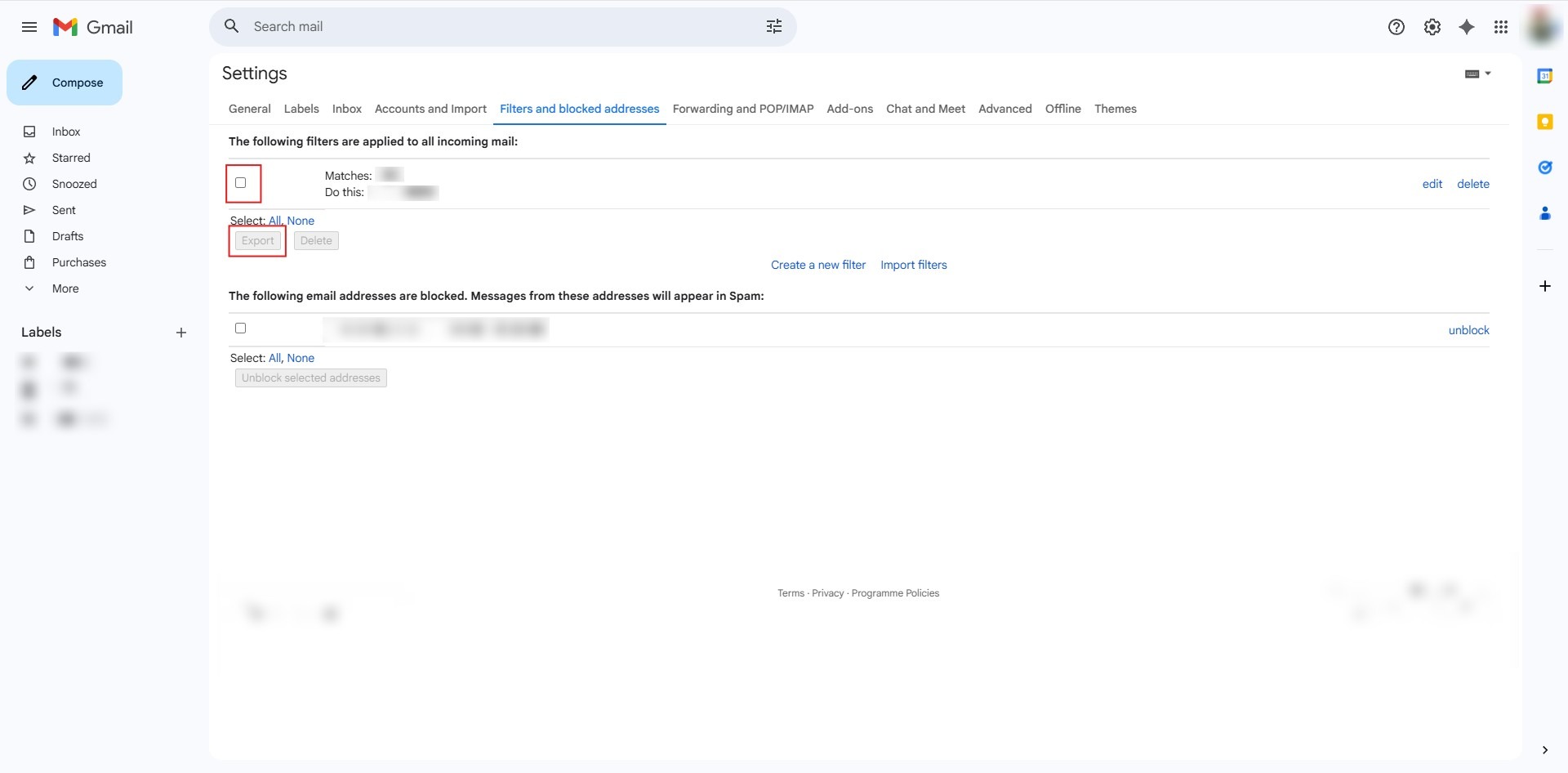Open the Gemini sparkle icon
This screenshot has width=1568, height=773.
tap(1467, 27)
